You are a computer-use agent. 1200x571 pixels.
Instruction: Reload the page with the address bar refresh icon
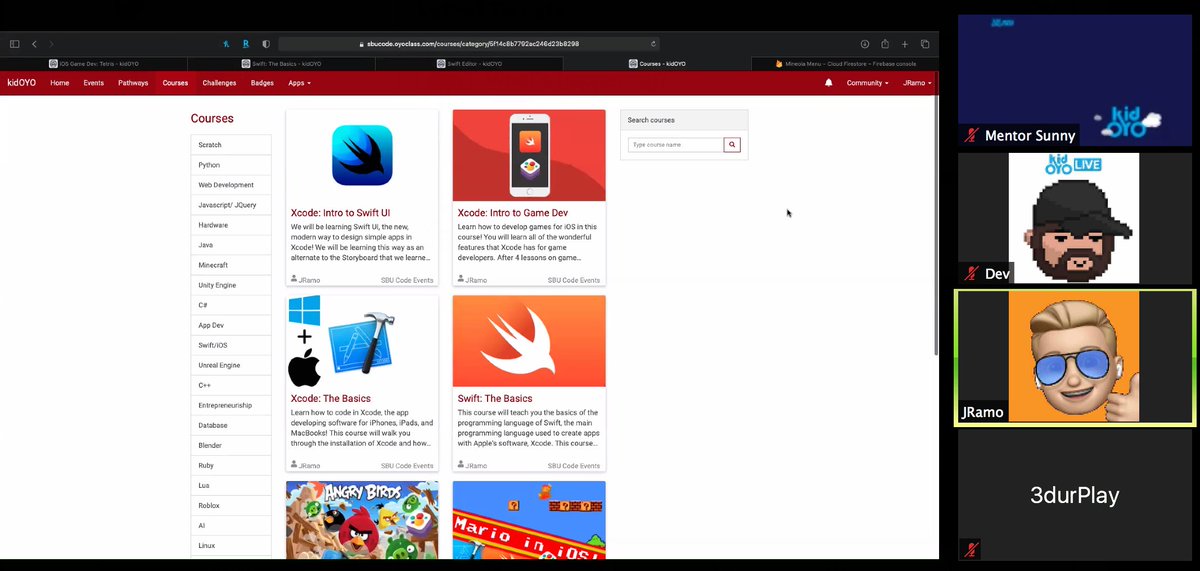[x=653, y=44]
